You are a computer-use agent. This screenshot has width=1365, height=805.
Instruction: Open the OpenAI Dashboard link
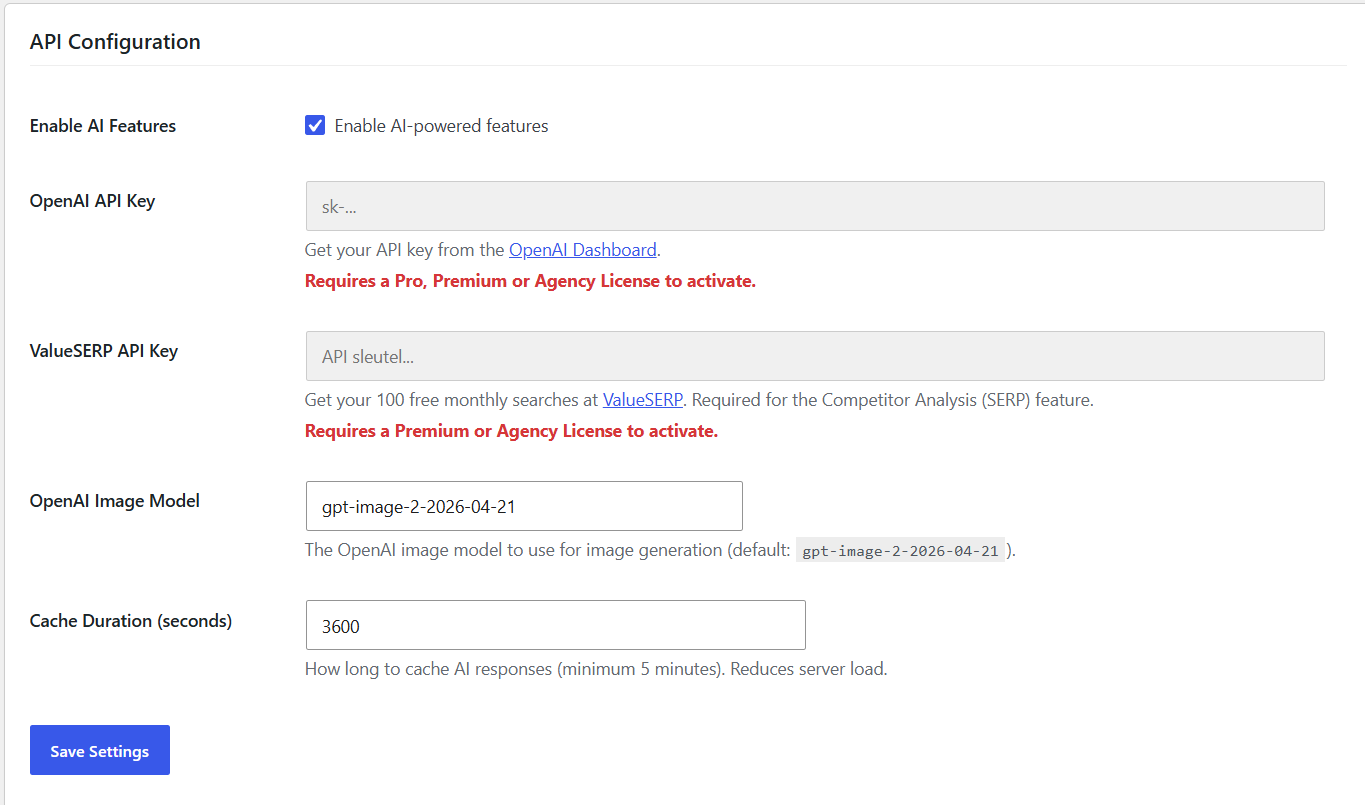(x=582, y=250)
